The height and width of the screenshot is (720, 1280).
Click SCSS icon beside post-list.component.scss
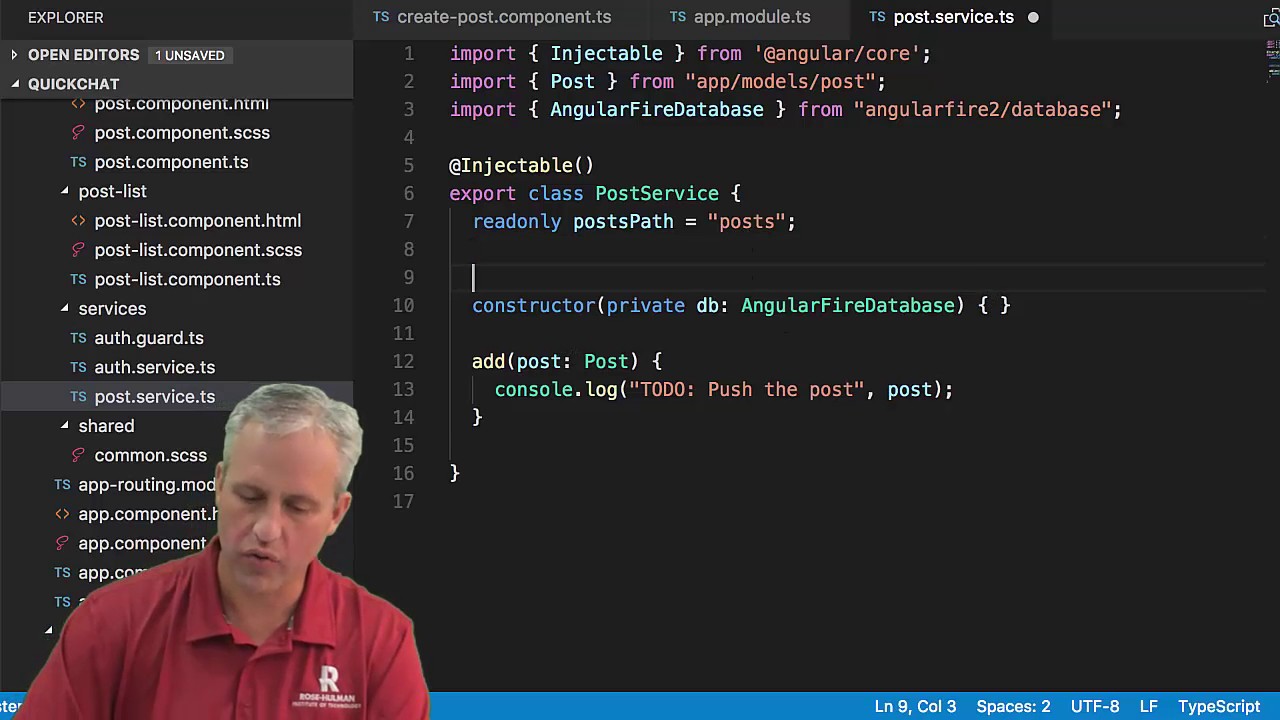[78, 250]
